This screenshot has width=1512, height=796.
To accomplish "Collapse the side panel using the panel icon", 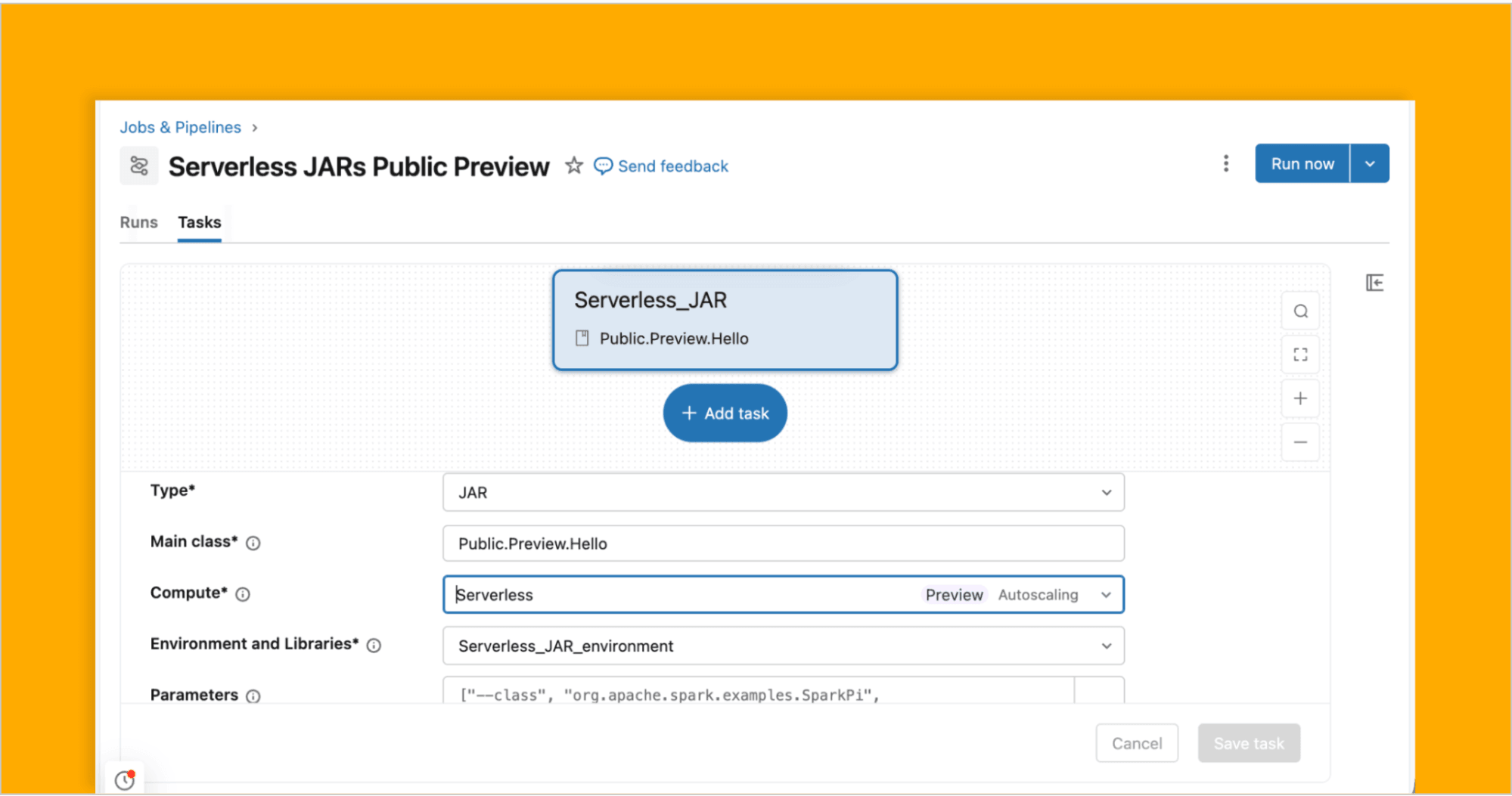I will [1374, 282].
